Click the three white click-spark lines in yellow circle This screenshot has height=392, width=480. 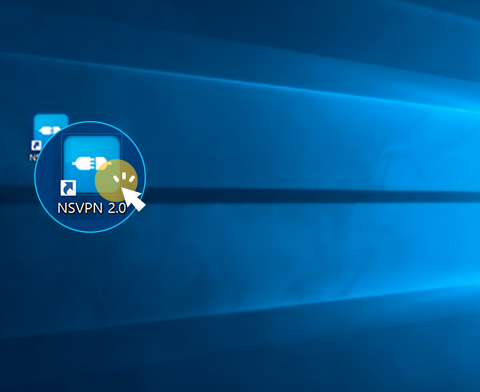coord(124,178)
